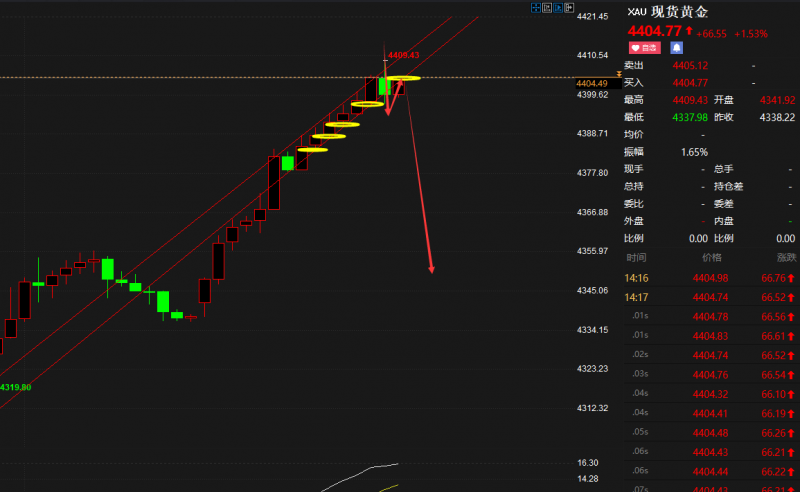Click the heart icon in the 自选 button
Viewport: 800px width, 492px height.
[636, 47]
